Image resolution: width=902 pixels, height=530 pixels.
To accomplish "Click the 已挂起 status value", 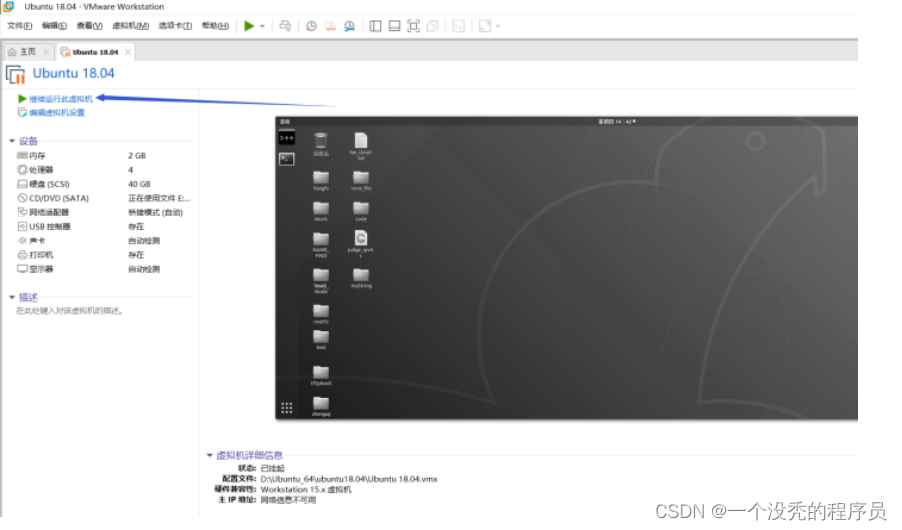I will point(272,468).
